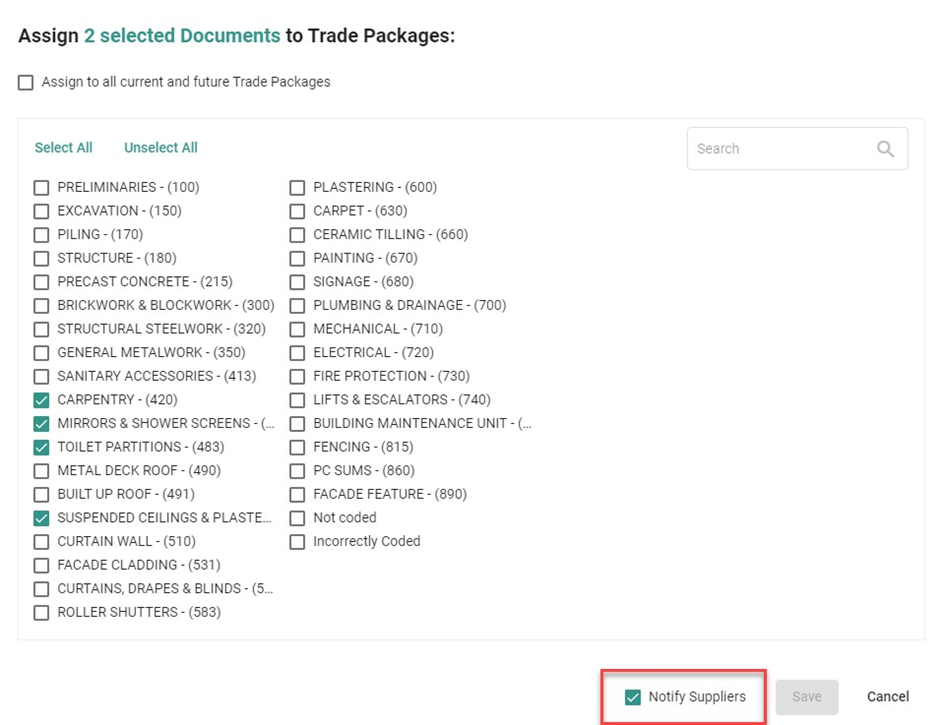Click the Unselect All link

(160, 148)
